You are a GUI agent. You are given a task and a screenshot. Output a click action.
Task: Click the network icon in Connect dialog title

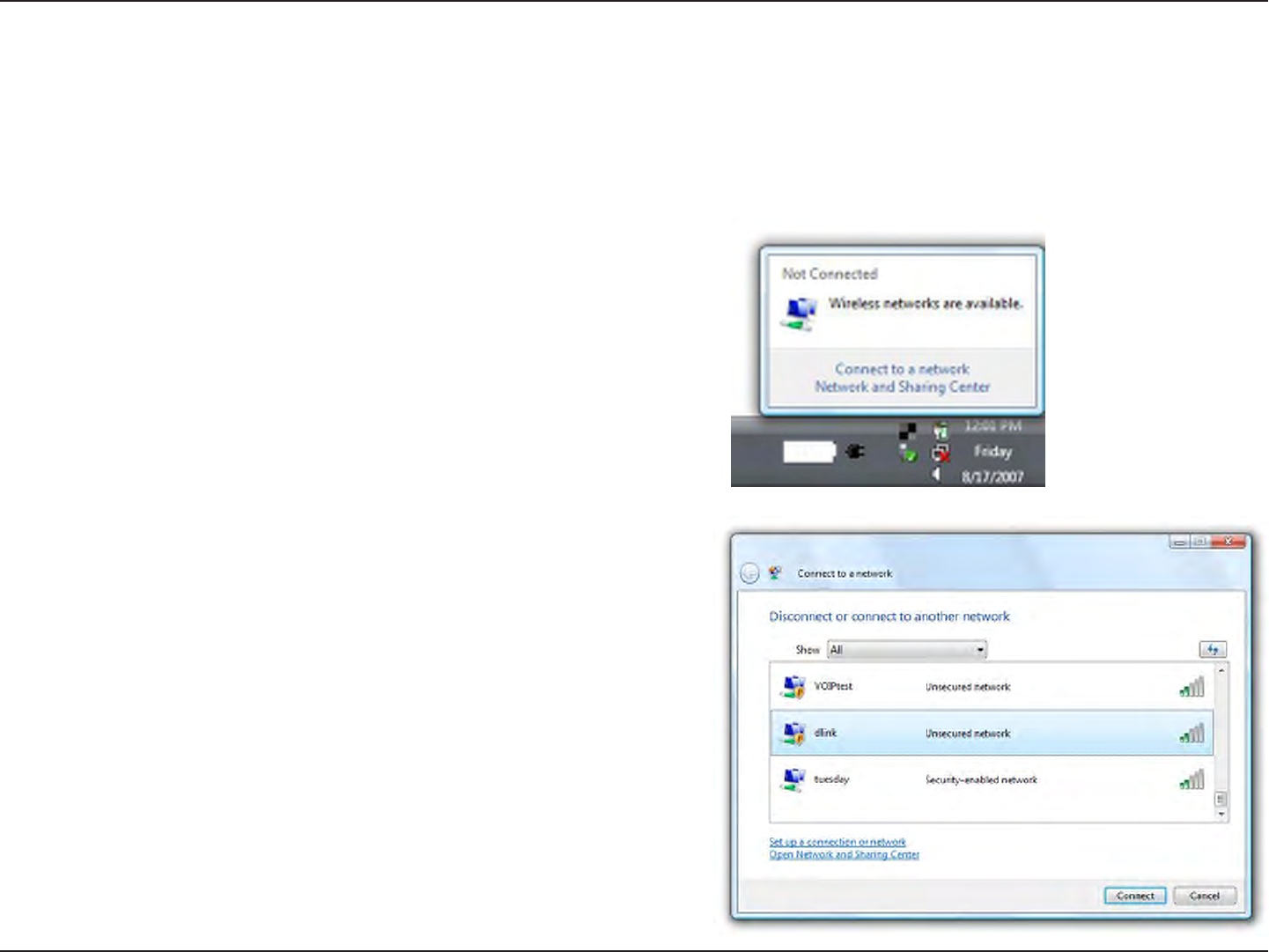775,573
